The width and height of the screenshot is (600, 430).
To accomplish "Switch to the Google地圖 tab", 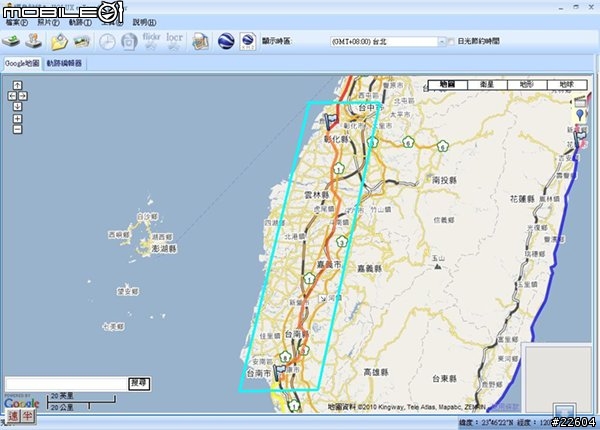I will (x=22, y=63).
